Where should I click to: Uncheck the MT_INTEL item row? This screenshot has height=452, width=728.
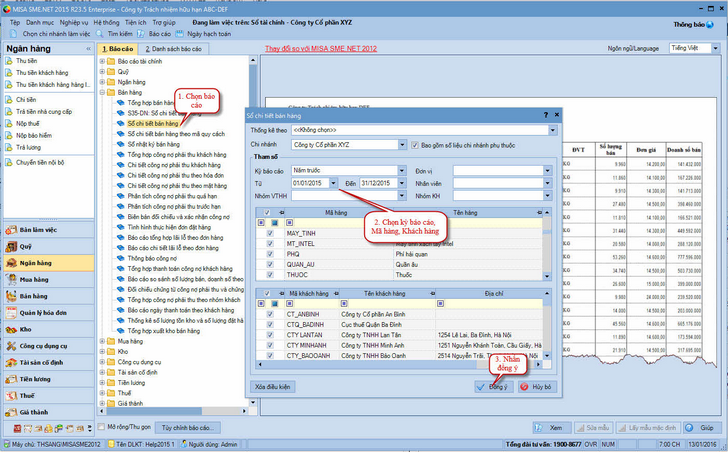[x=270, y=244]
